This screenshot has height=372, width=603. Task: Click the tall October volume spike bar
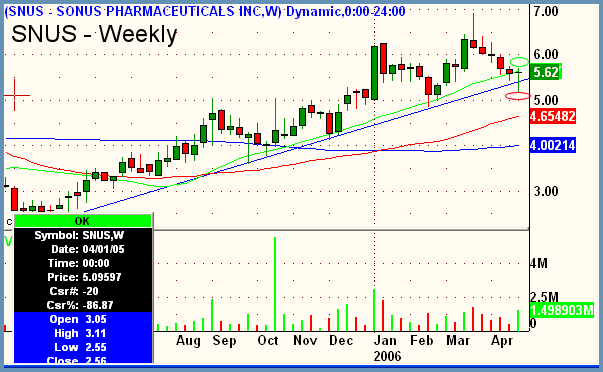(x=275, y=284)
